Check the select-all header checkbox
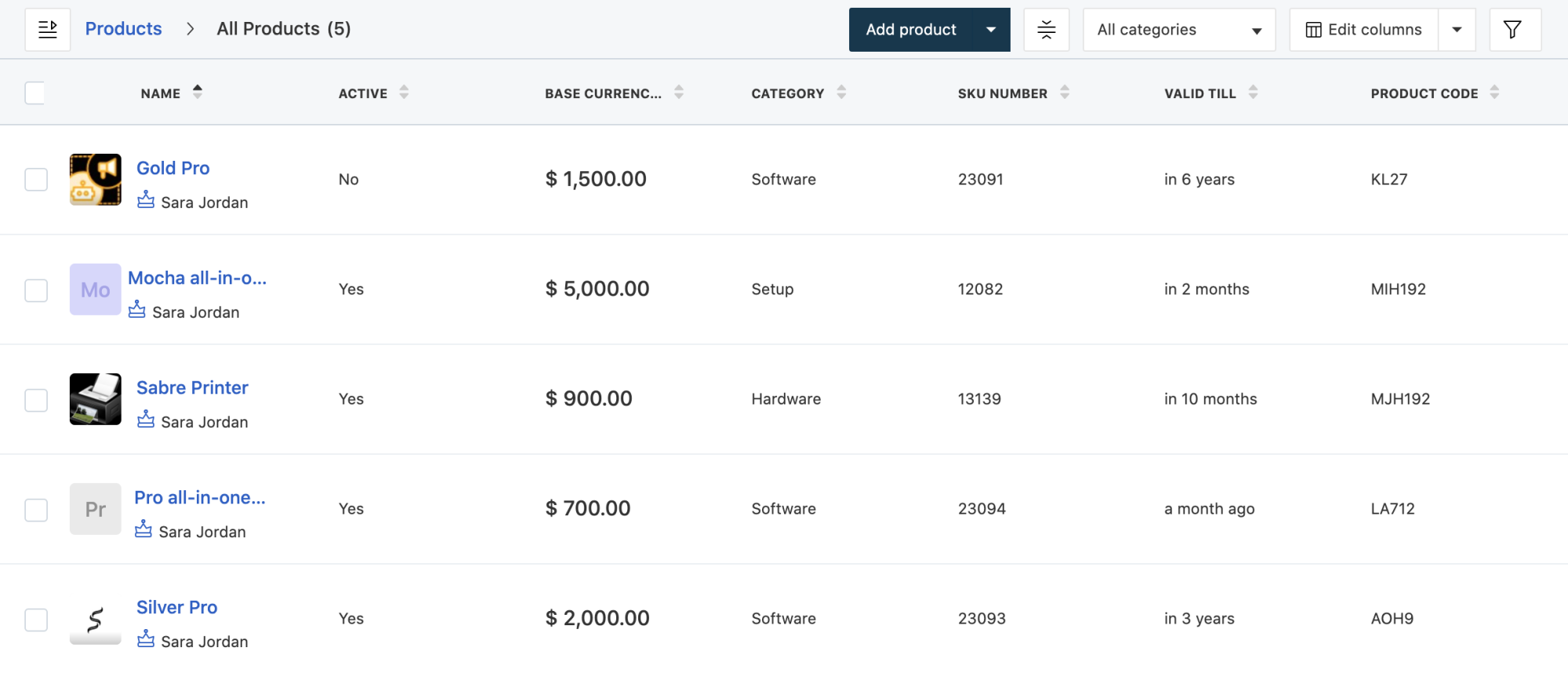The width and height of the screenshot is (1568, 673). pos(35,93)
